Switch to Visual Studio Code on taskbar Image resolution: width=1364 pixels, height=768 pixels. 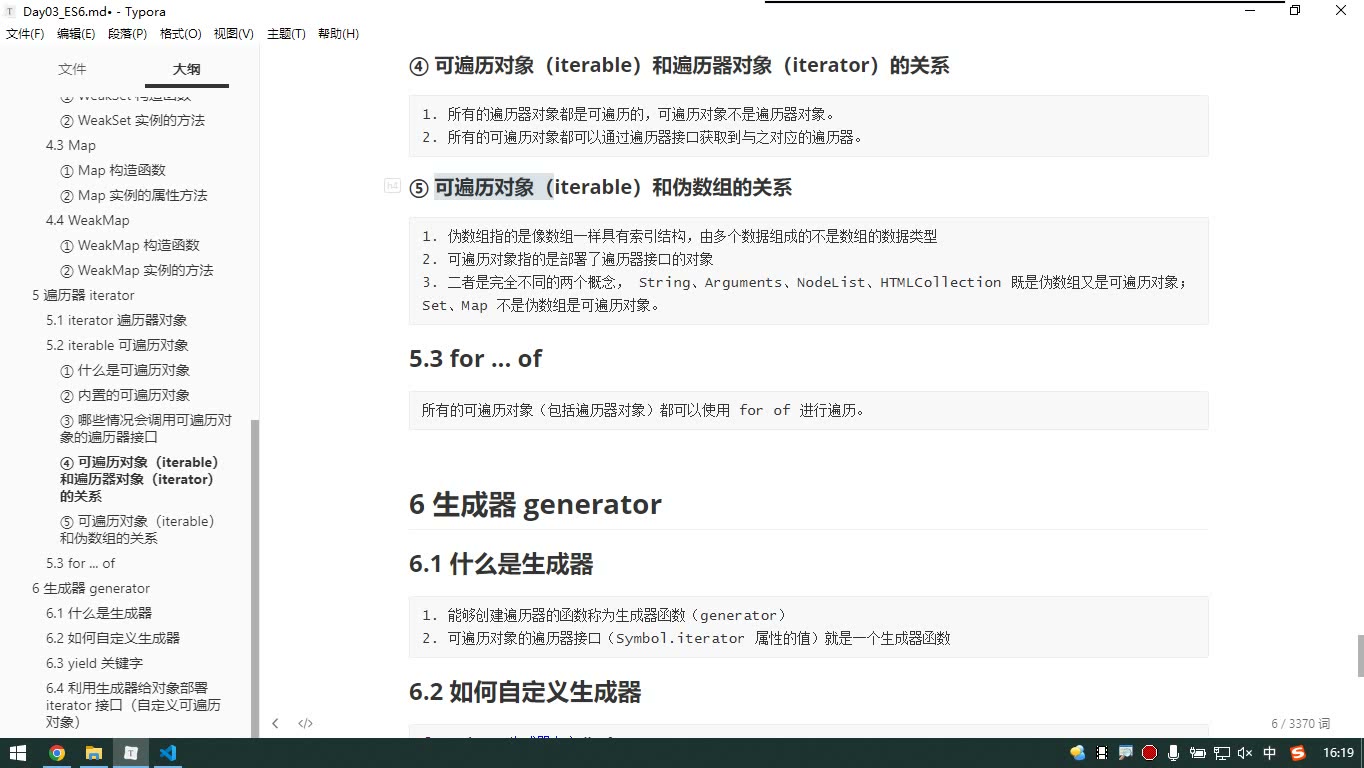(167, 753)
